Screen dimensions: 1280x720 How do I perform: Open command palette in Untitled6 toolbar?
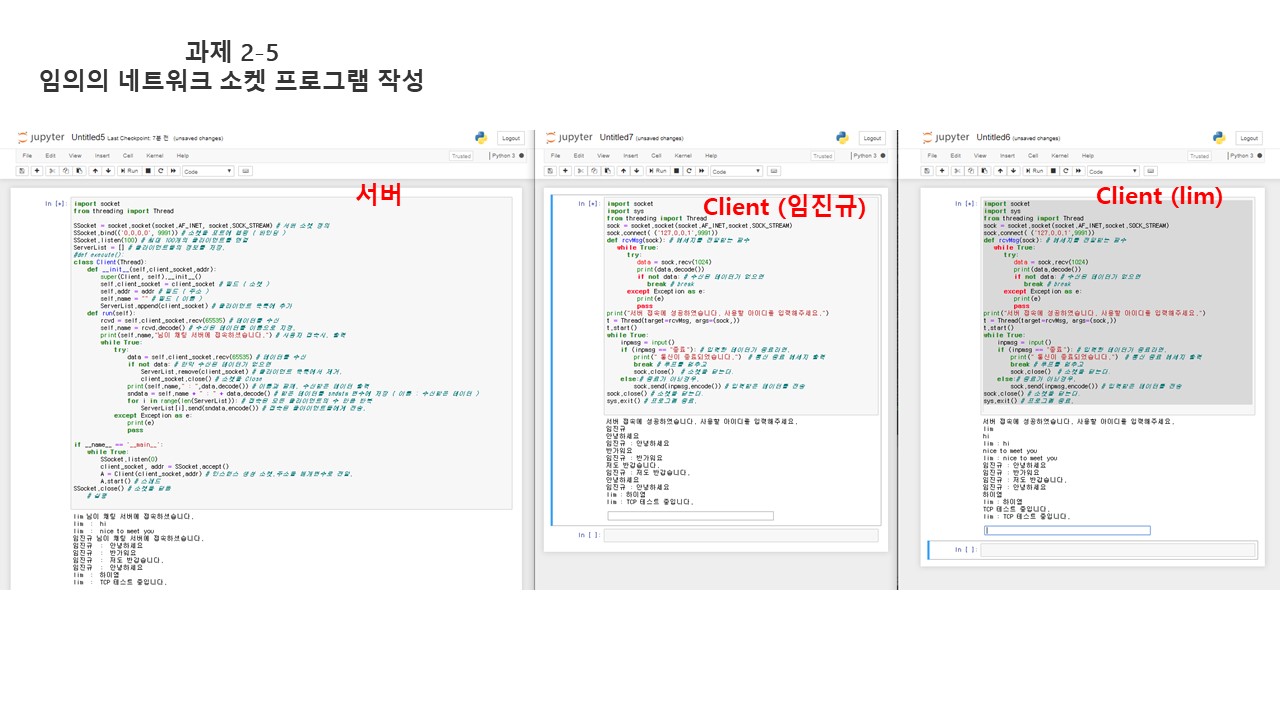[x=1151, y=171]
